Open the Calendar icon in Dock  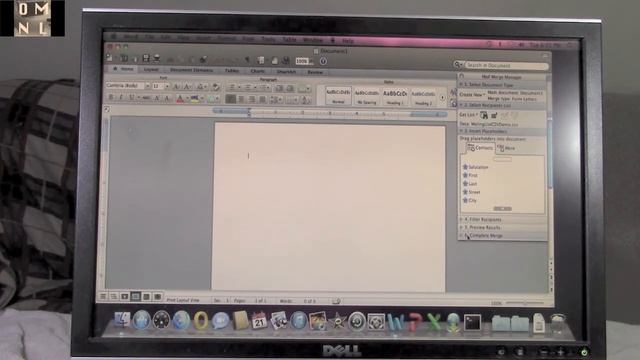259,321
